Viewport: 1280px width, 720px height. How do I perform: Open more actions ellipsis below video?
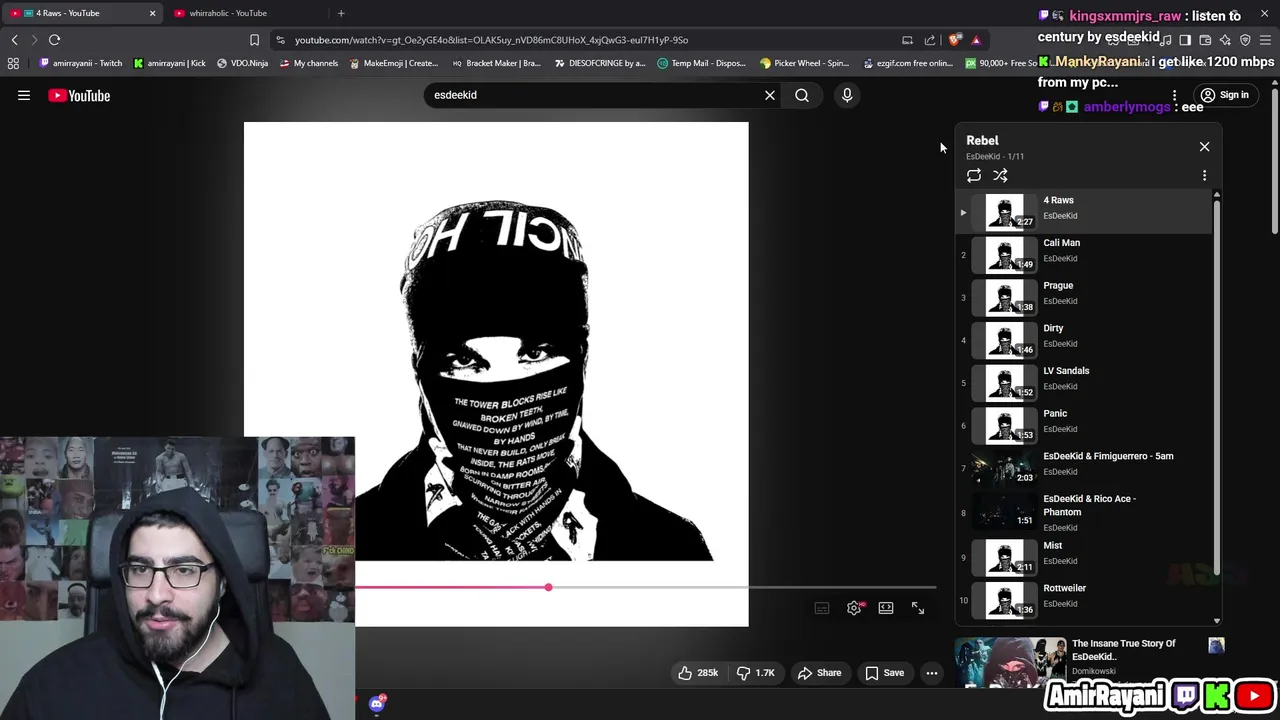pyautogui.click(x=931, y=673)
